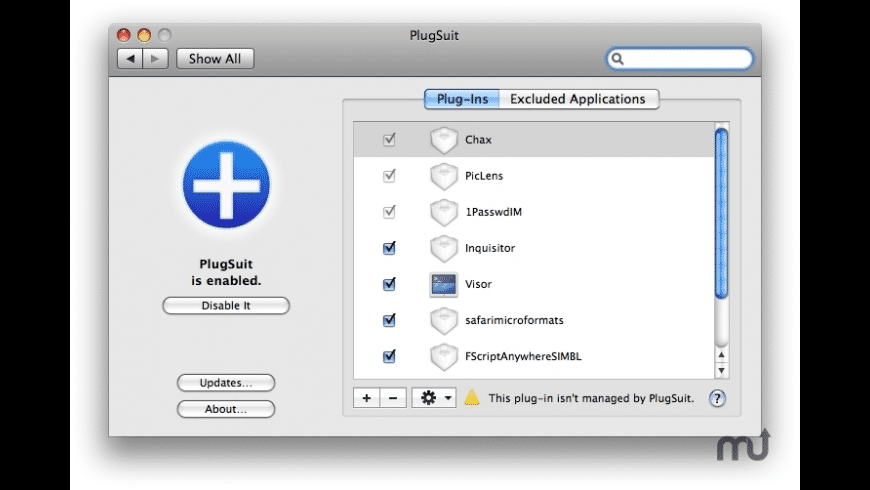Remove the plug-in with the minus button
Screen dimensions: 870x490
[393, 398]
